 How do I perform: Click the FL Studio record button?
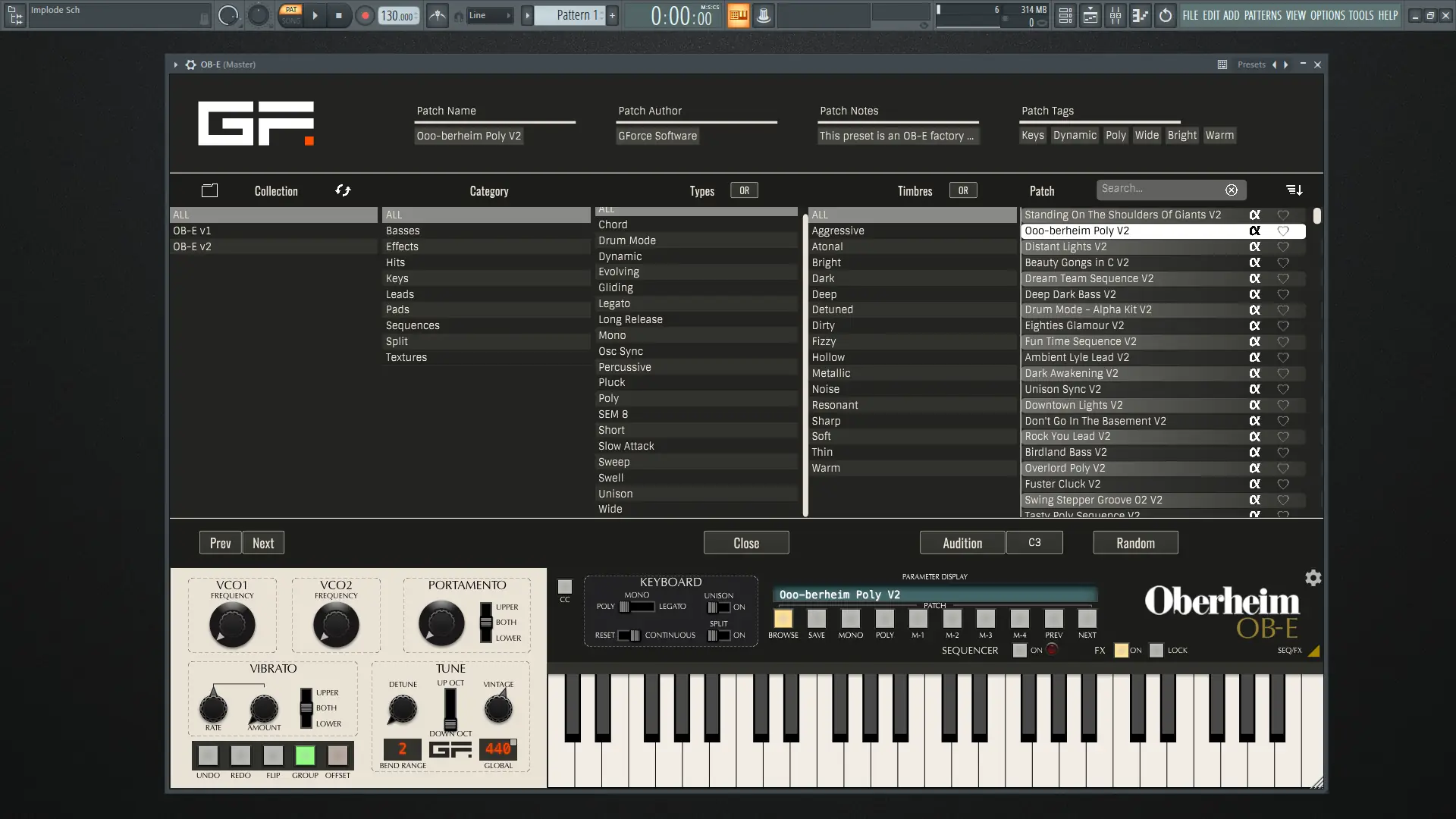pyautogui.click(x=365, y=15)
